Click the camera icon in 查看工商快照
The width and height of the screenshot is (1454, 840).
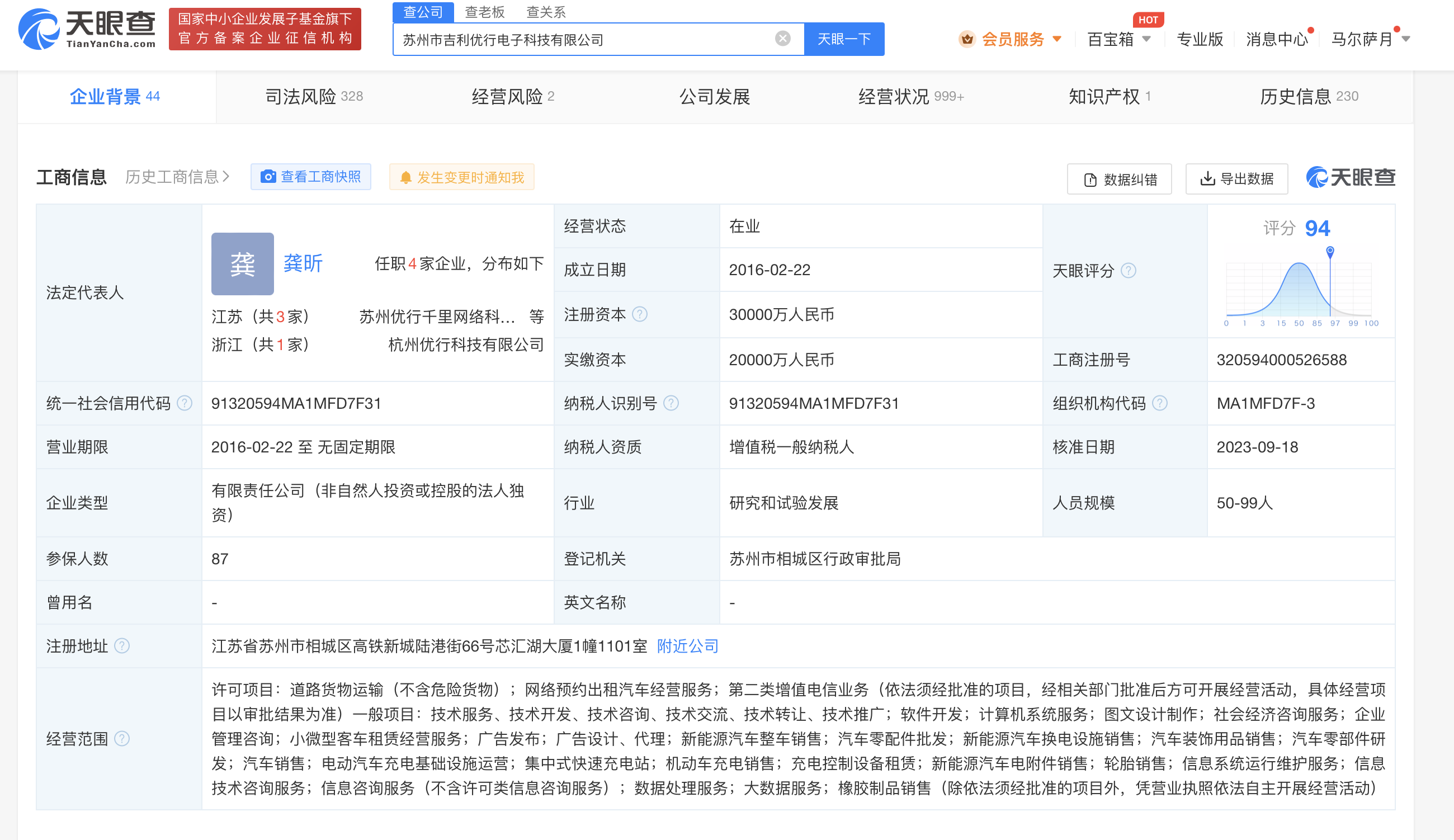(x=268, y=177)
